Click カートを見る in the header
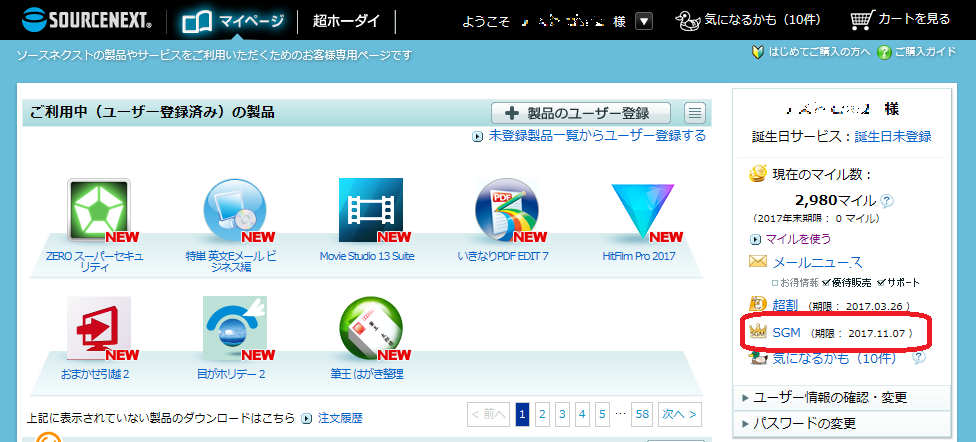This screenshot has height=442, width=976. click(914, 19)
